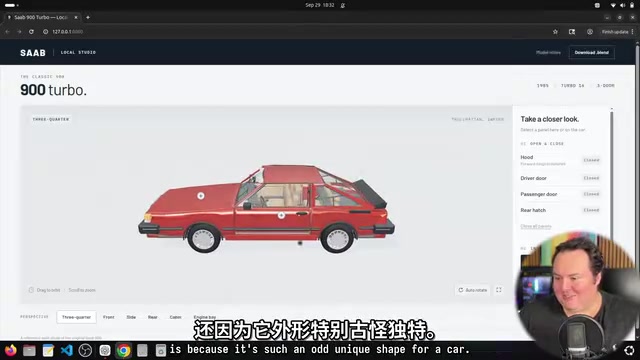Click the red Saab 900 car model
Viewport: 640px width, 360px height.
click(266, 208)
